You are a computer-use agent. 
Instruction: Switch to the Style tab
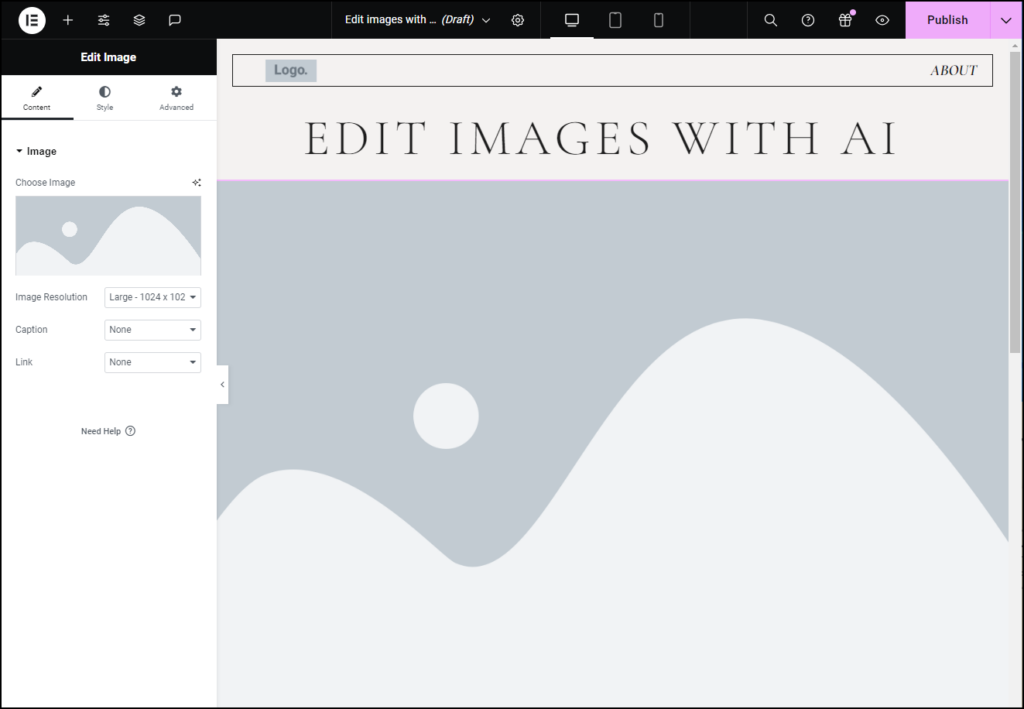[104, 97]
